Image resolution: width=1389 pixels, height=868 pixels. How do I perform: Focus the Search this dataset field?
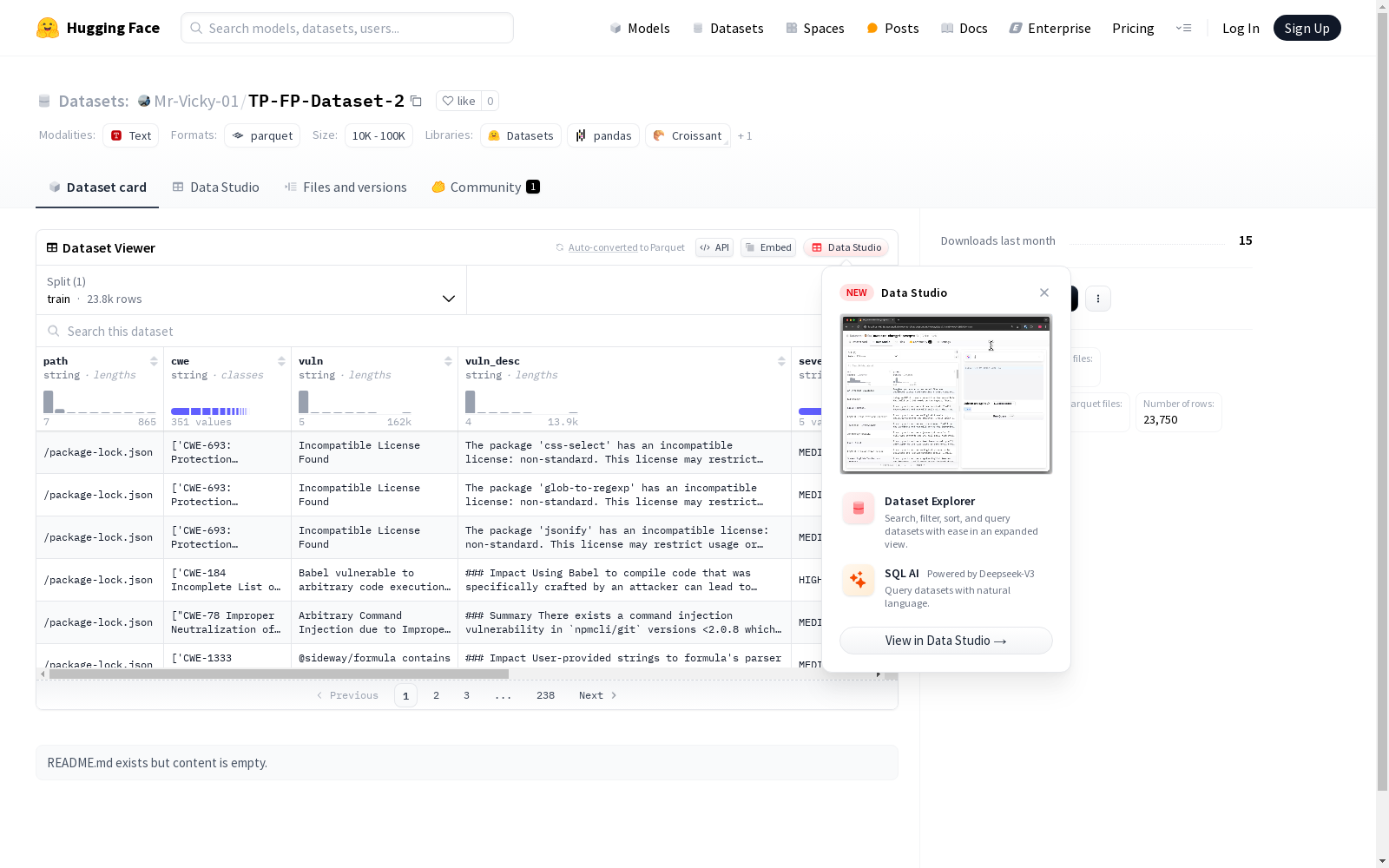[430, 332]
